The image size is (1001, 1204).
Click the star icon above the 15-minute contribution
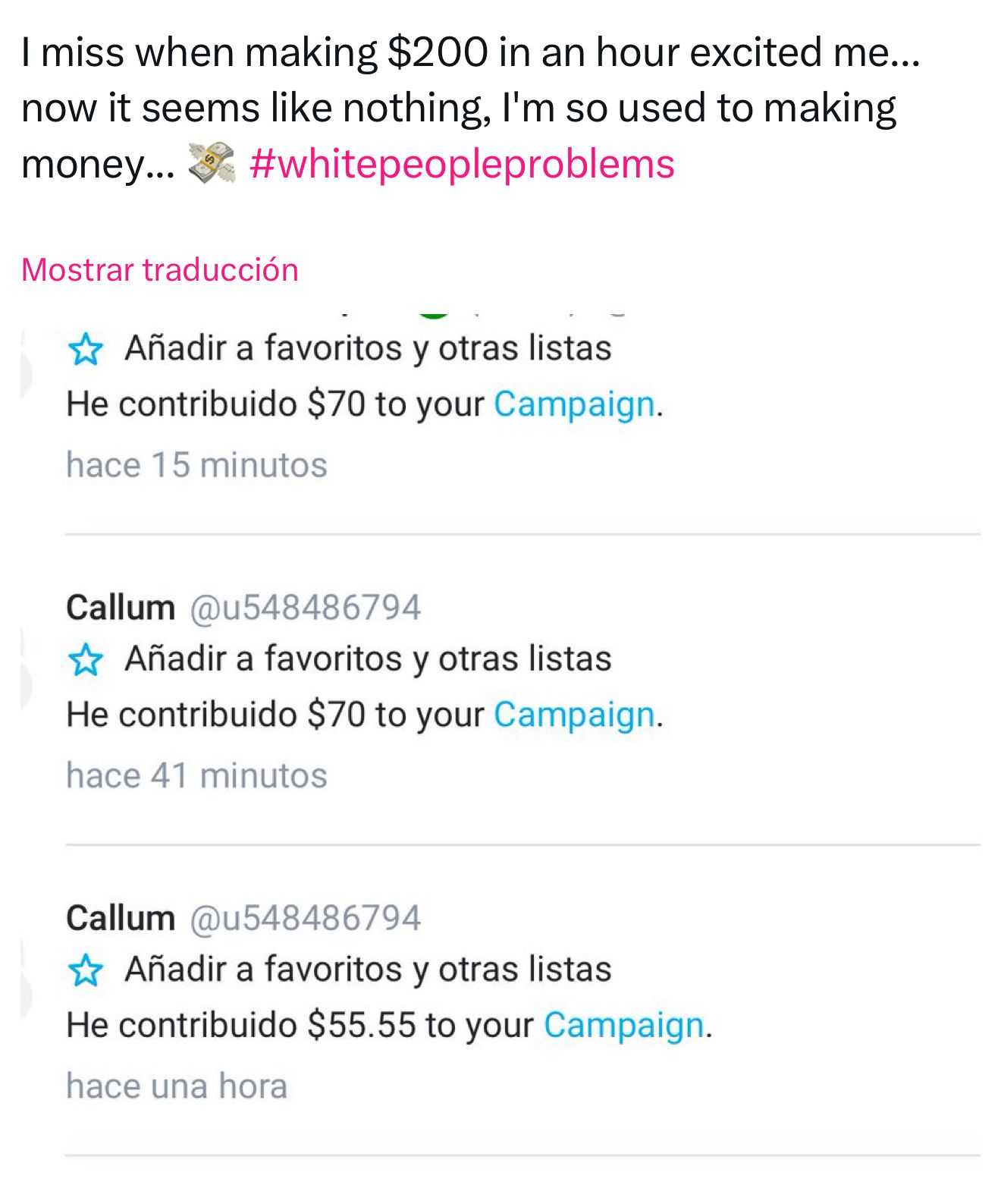click(x=86, y=350)
